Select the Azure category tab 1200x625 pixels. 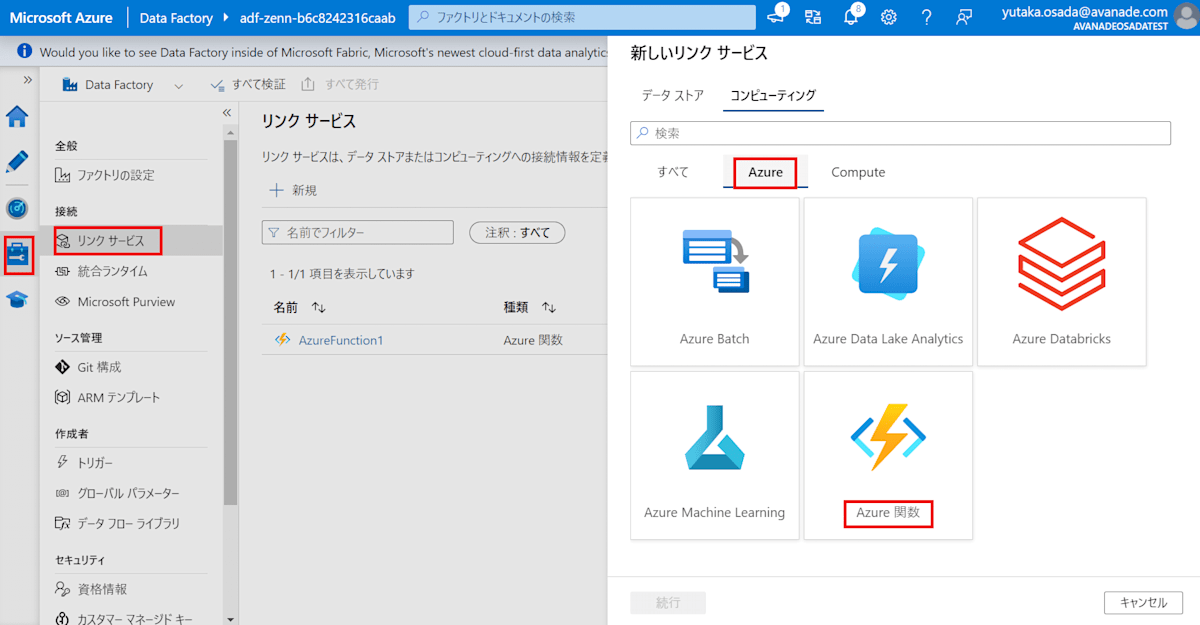tap(766, 173)
